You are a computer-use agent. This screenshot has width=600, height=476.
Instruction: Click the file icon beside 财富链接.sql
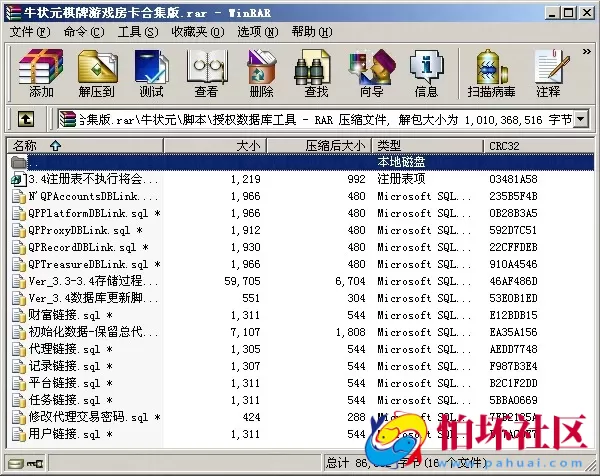click(x=19, y=315)
